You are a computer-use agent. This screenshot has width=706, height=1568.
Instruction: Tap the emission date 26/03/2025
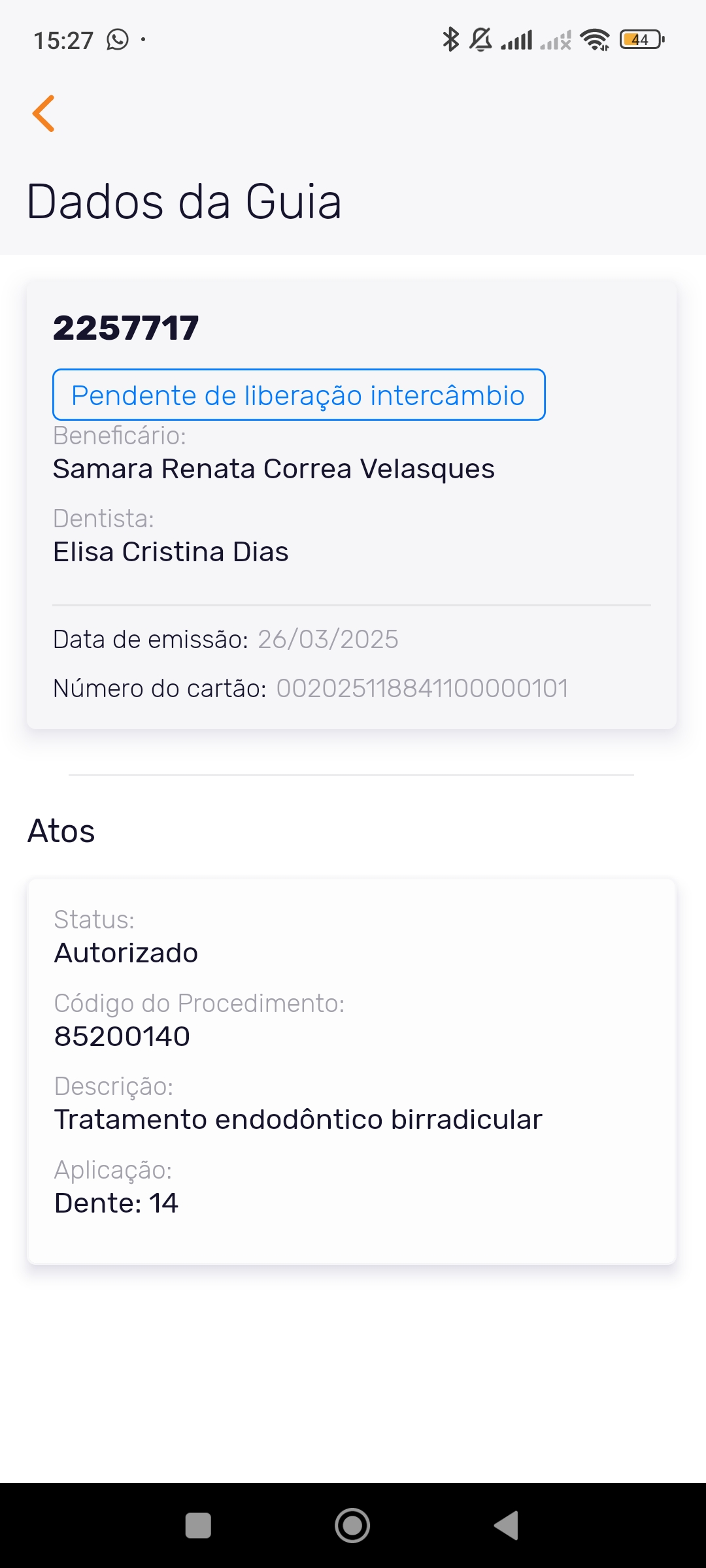tap(328, 640)
